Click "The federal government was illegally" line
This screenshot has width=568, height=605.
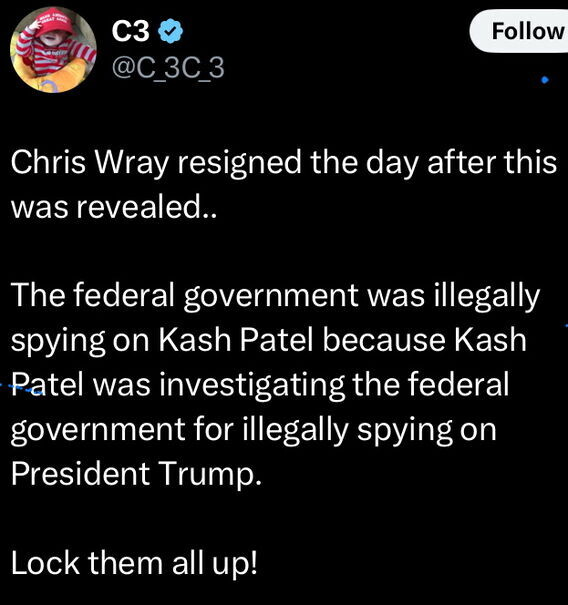pos(276,296)
